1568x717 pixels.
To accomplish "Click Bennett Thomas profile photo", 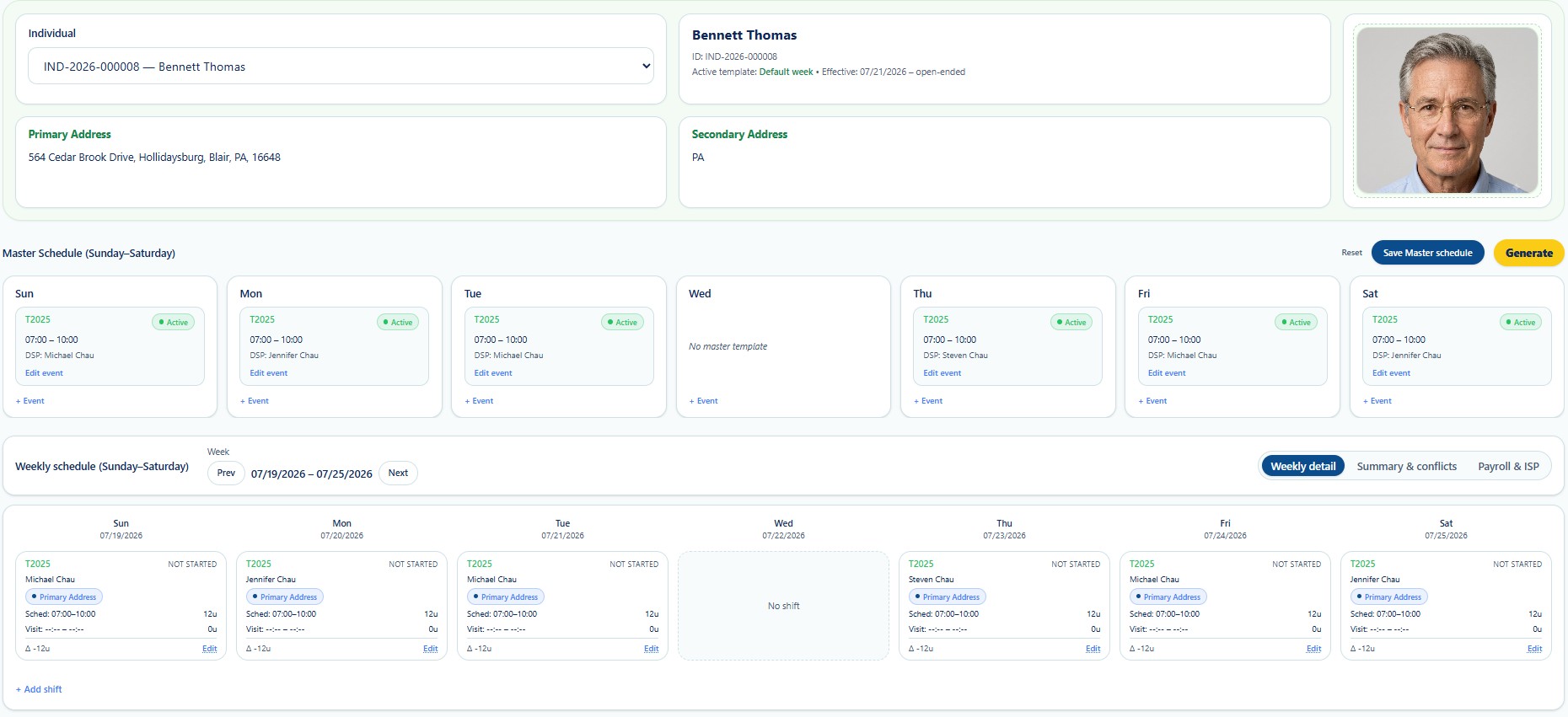I will (1447, 110).
